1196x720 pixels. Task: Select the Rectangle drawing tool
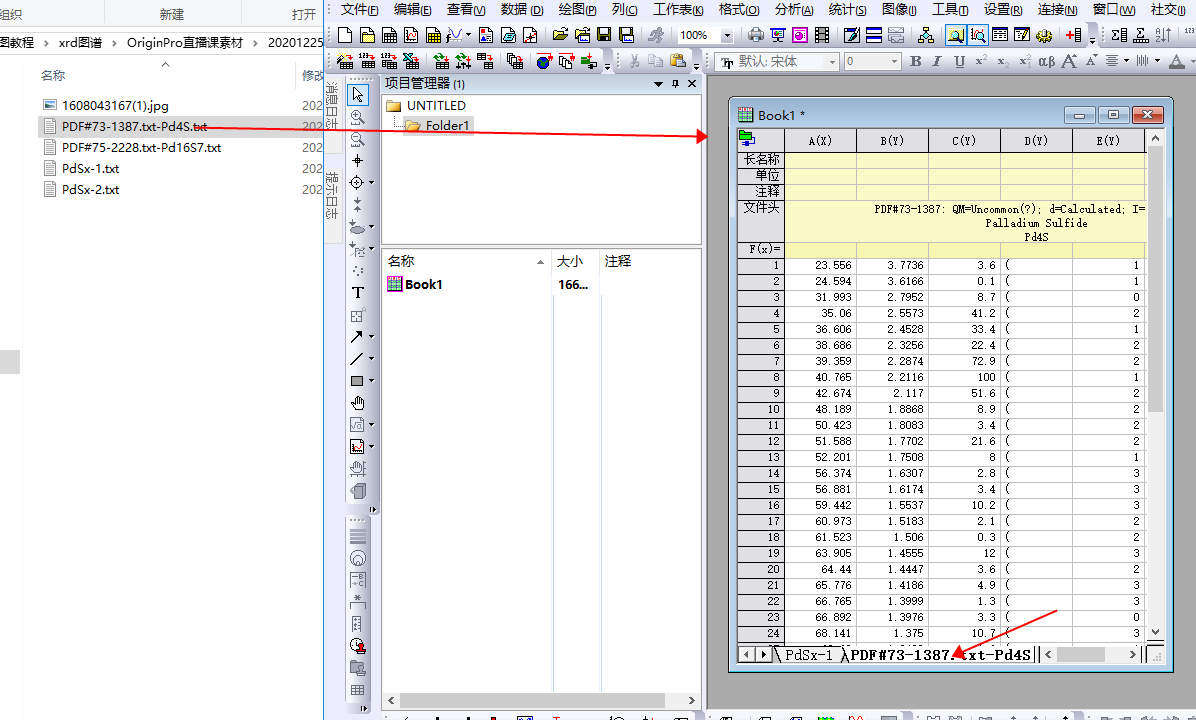356,381
